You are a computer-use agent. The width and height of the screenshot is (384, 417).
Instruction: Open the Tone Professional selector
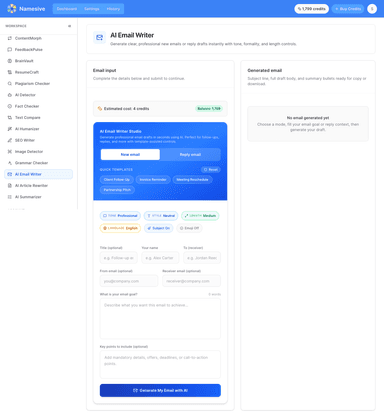[x=120, y=216]
